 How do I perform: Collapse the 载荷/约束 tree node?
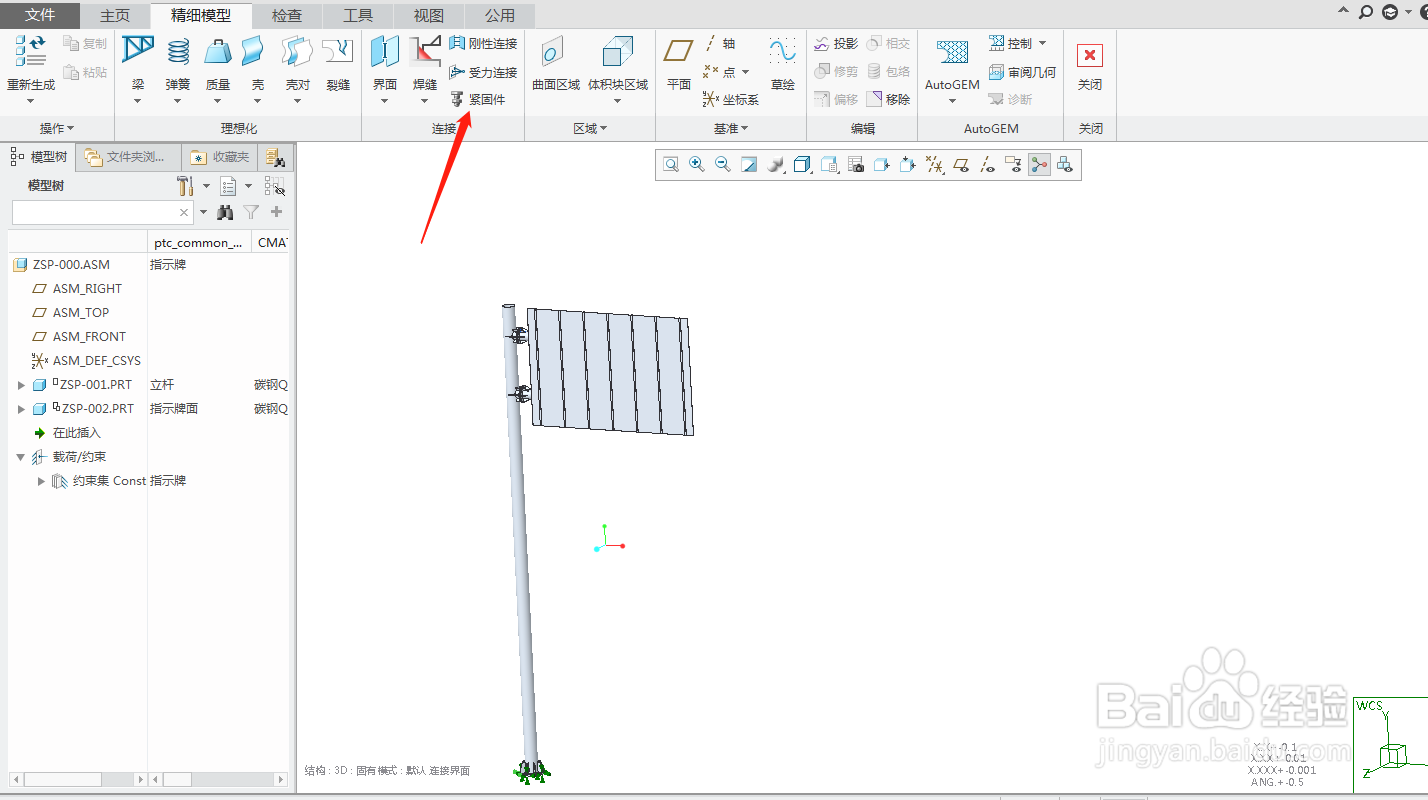[21, 457]
